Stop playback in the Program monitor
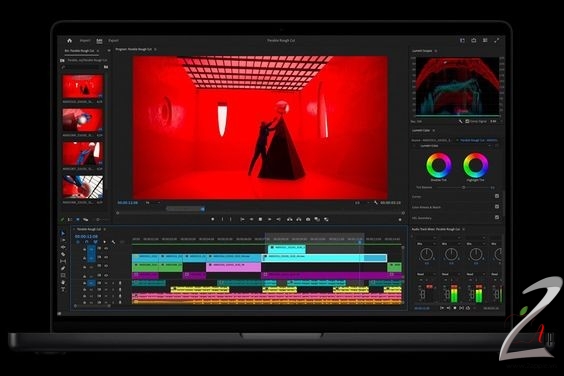The width and height of the screenshot is (564, 376). pos(260,219)
